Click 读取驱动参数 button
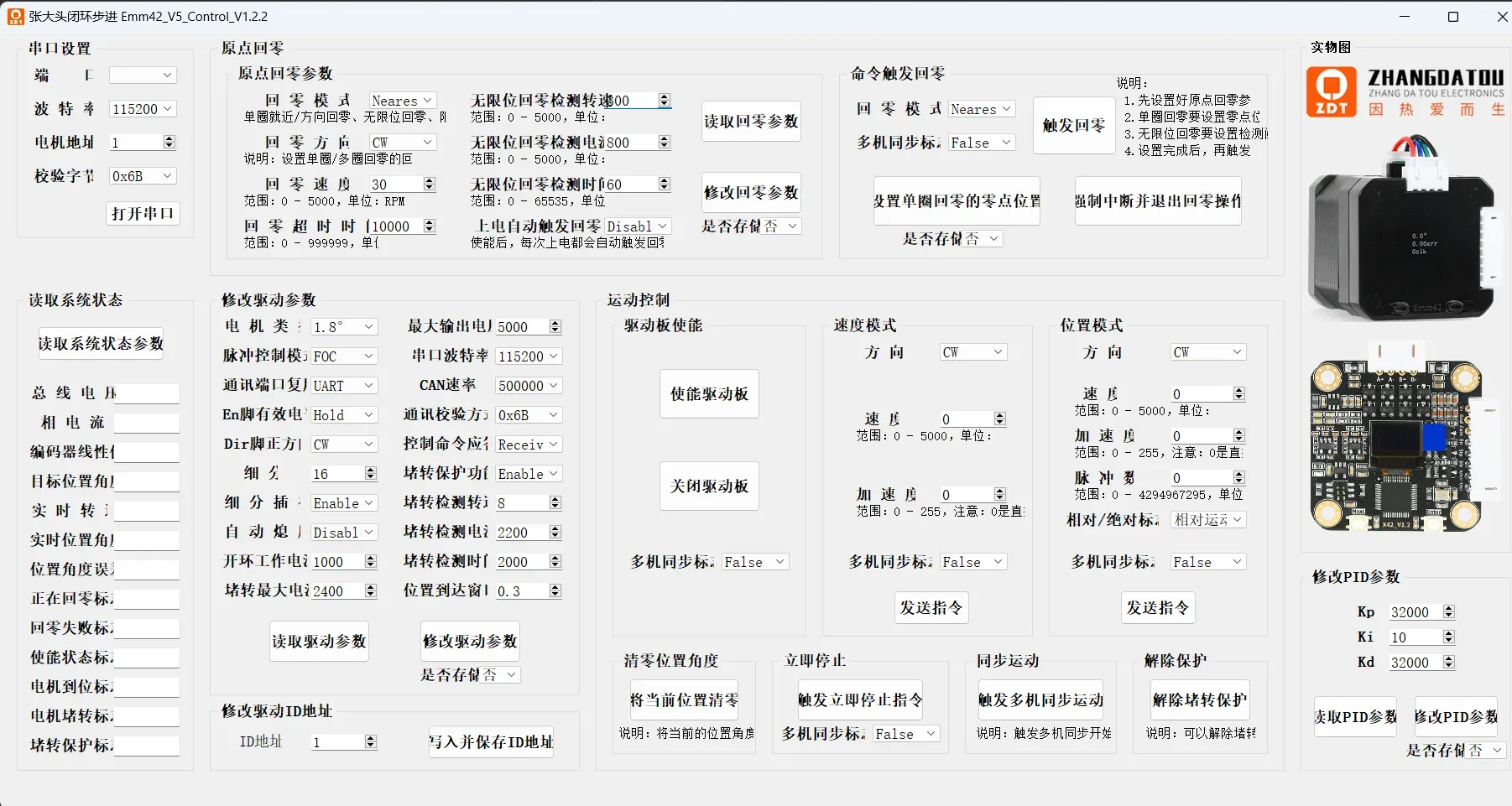Viewport: 1512px width, 806px height. pos(319,641)
